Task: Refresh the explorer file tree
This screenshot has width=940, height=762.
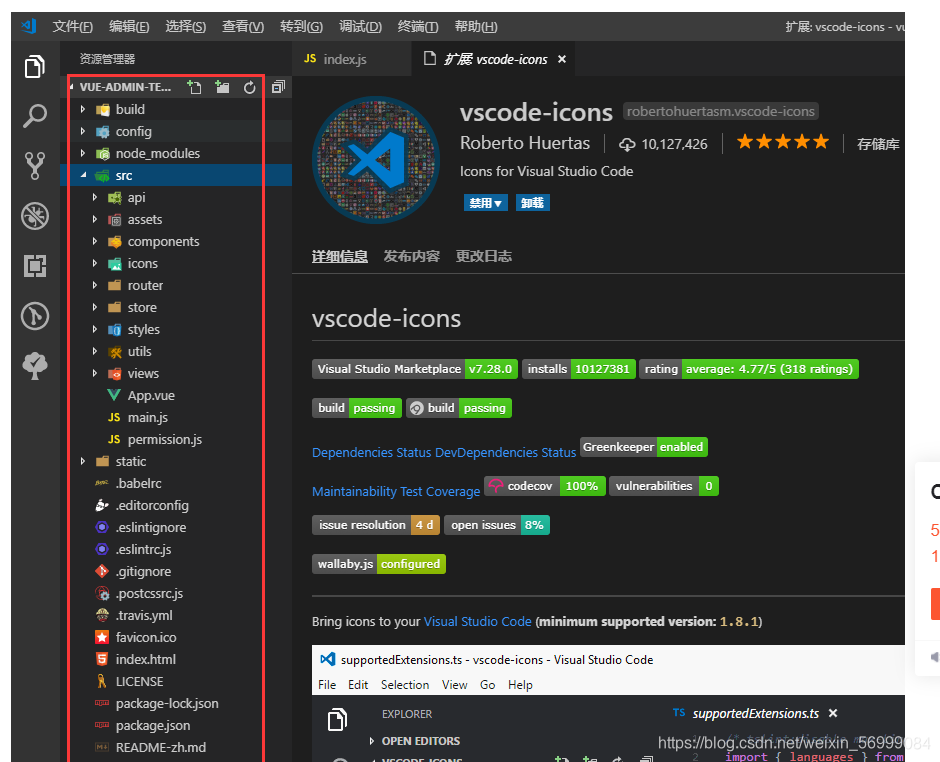Action: [x=249, y=88]
